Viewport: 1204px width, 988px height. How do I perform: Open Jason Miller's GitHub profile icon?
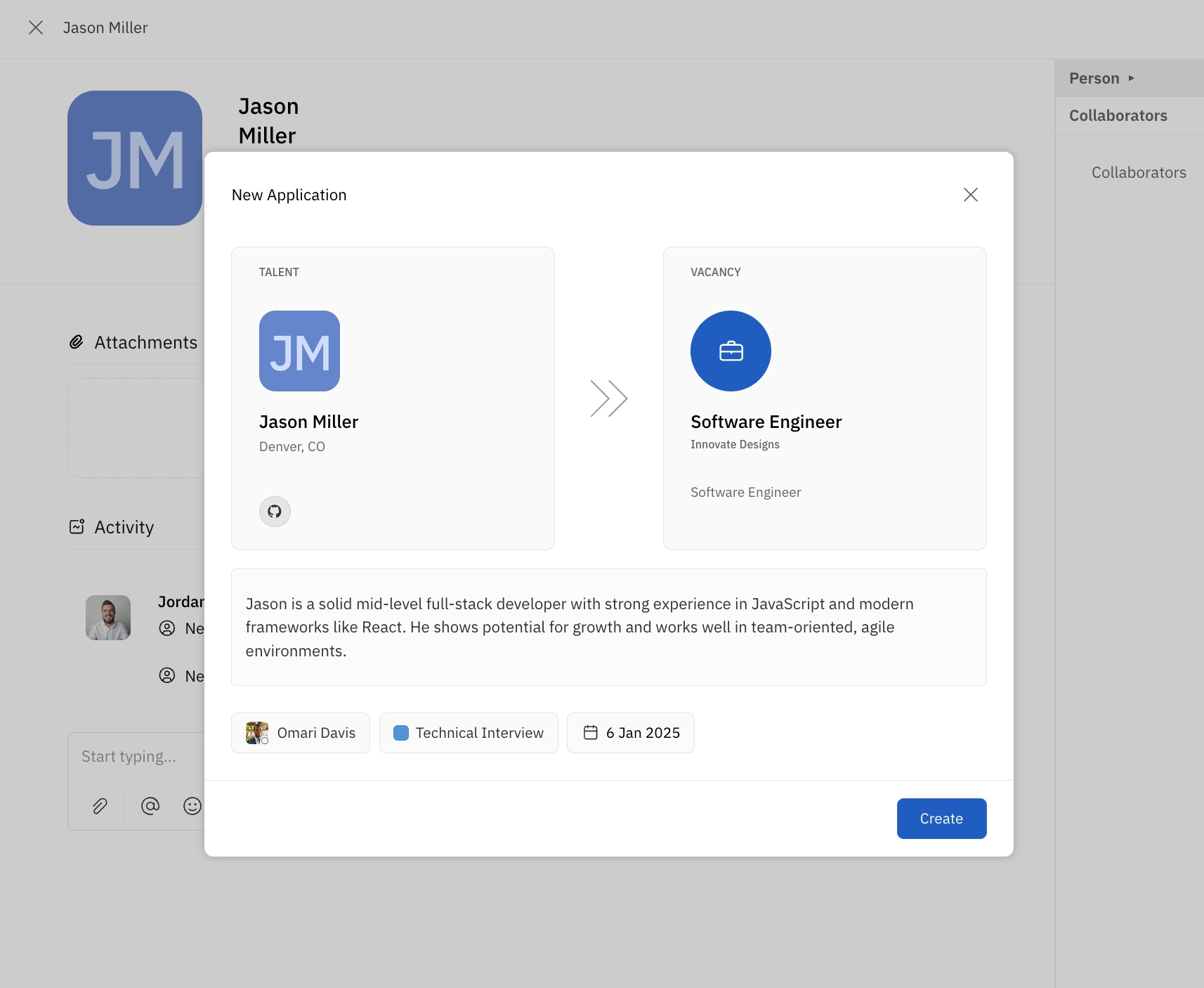pos(275,512)
